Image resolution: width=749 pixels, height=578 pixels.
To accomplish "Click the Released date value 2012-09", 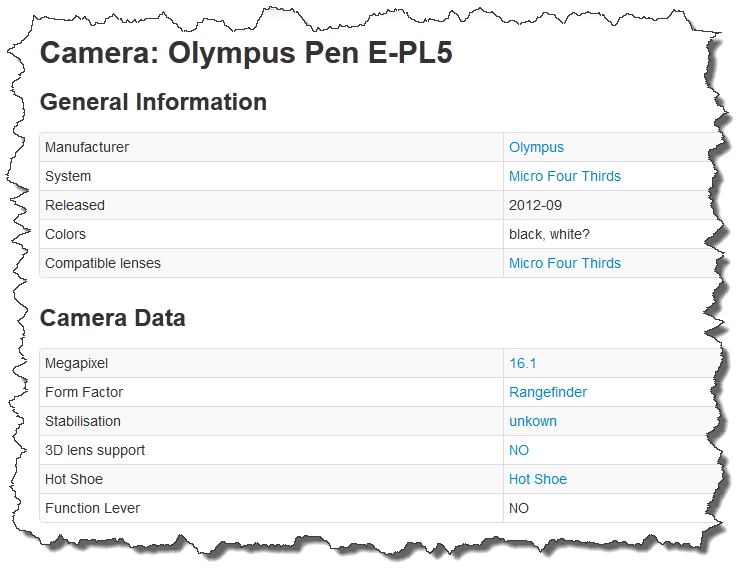I will click(x=535, y=205).
